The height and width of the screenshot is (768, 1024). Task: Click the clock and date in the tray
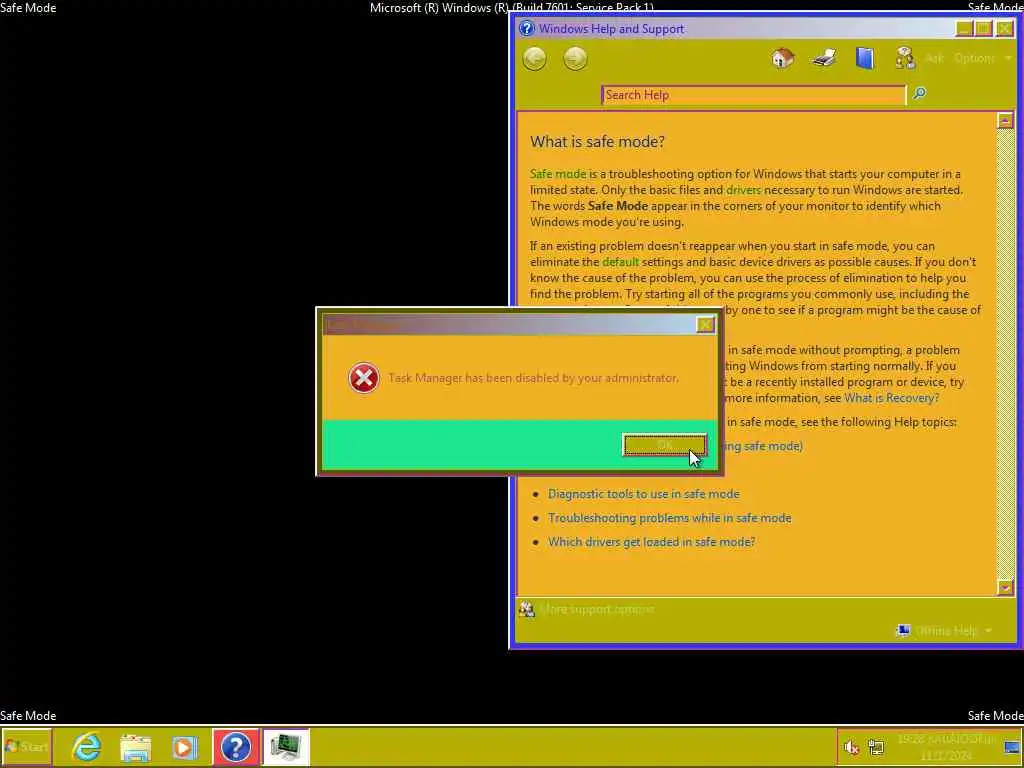946,747
